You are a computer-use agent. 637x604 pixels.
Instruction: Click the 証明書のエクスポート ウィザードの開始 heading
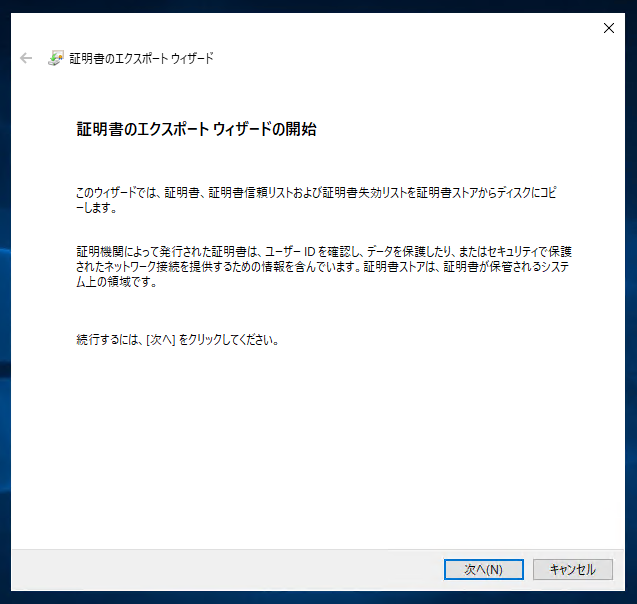(196, 129)
